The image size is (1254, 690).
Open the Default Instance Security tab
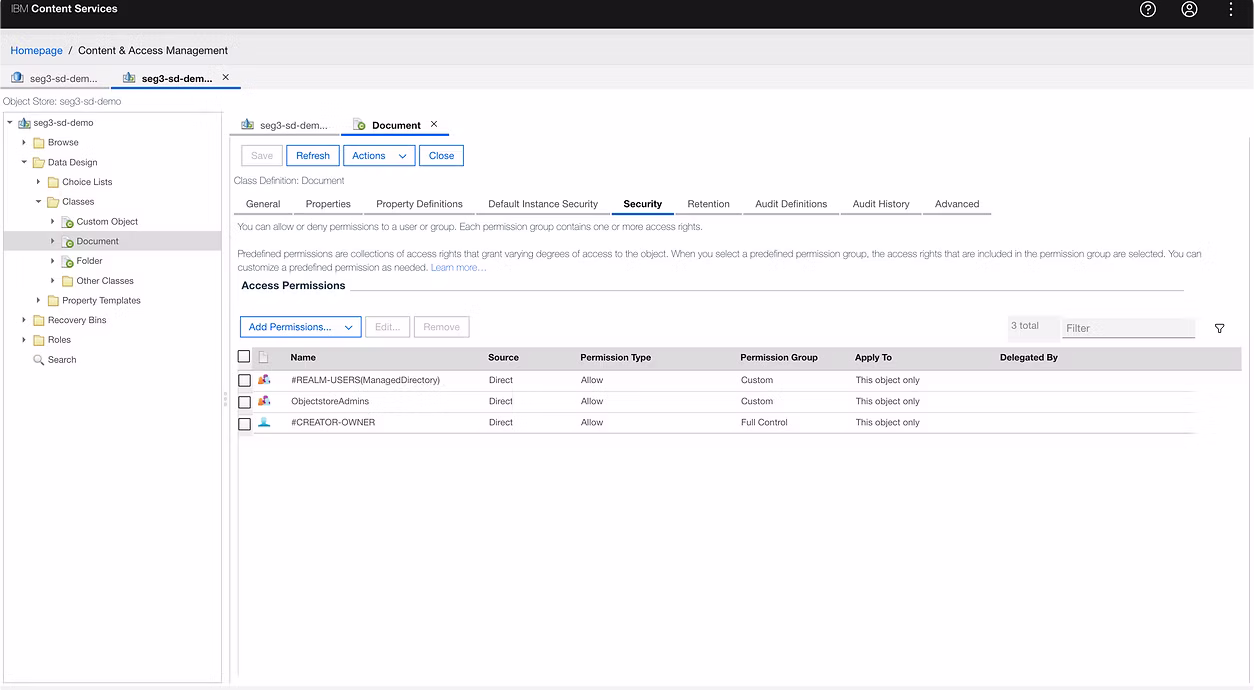(x=543, y=204)
